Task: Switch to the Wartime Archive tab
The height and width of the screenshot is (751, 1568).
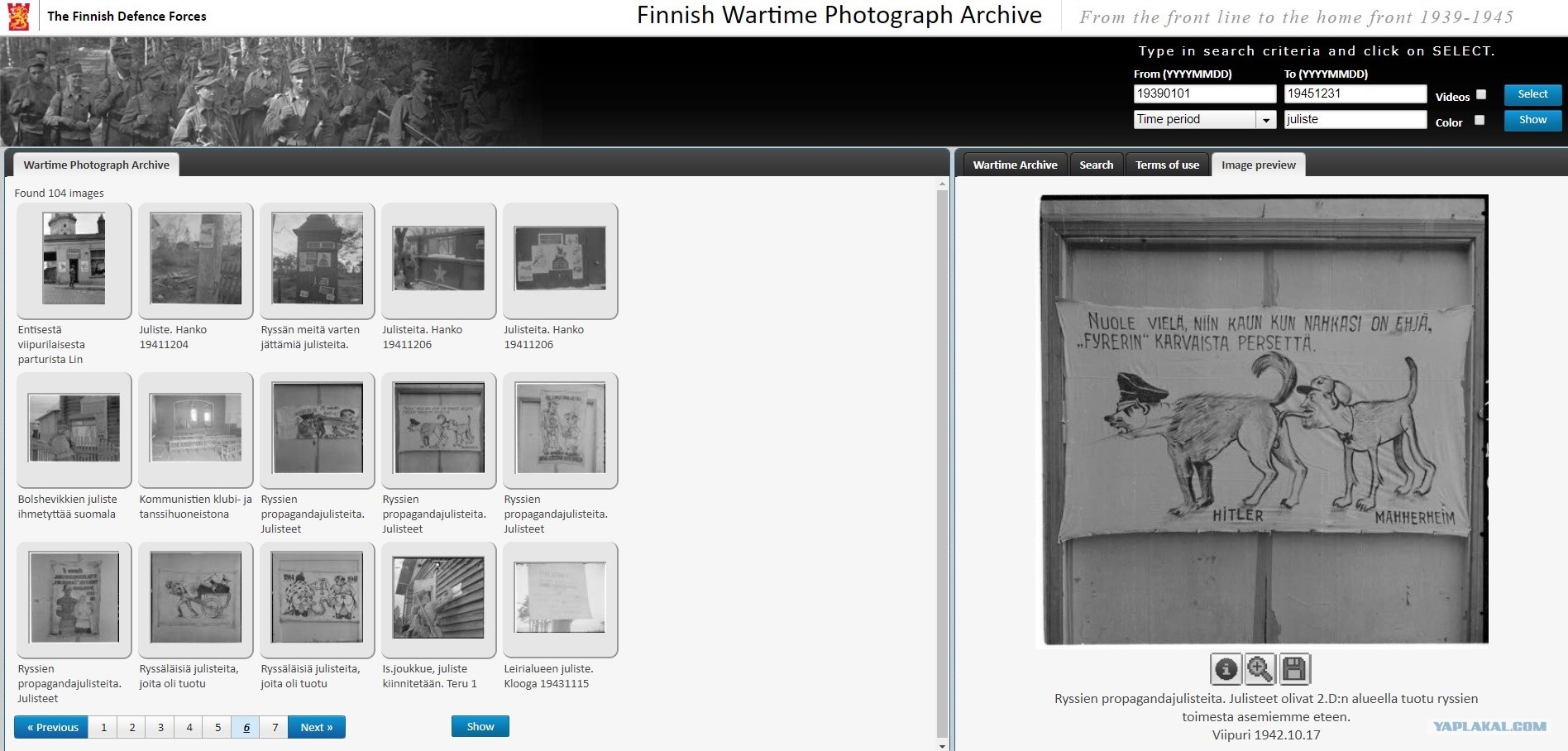Action: click(x=1015, y=165)
